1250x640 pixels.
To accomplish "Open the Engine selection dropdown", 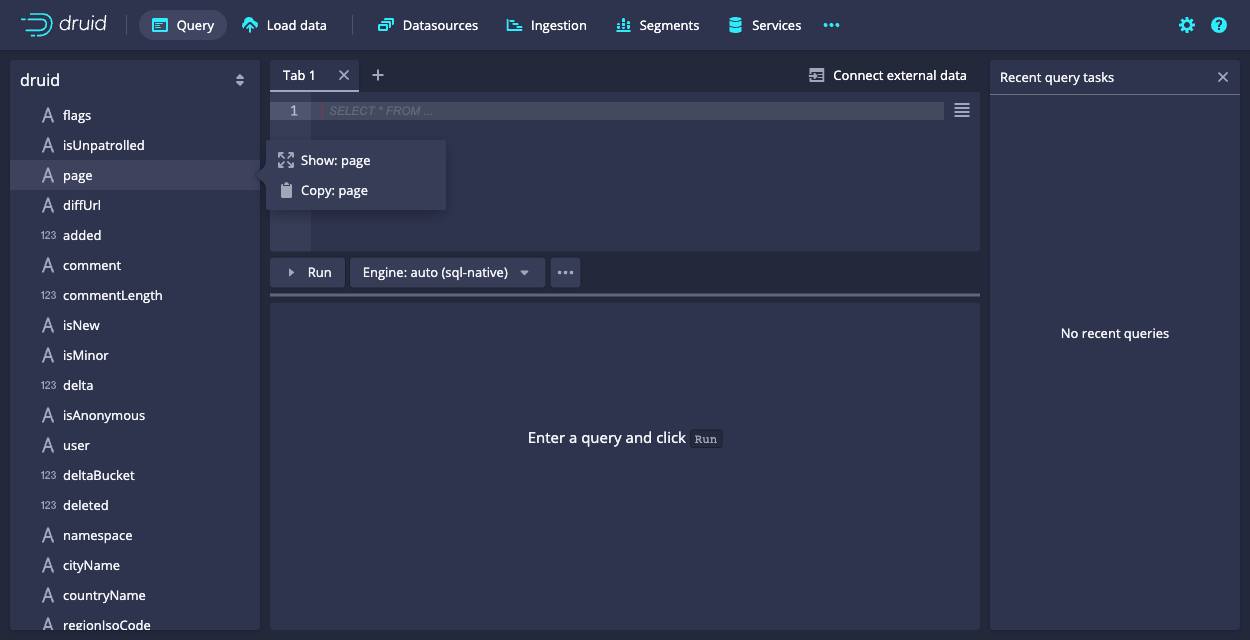I will pos(447,272).
